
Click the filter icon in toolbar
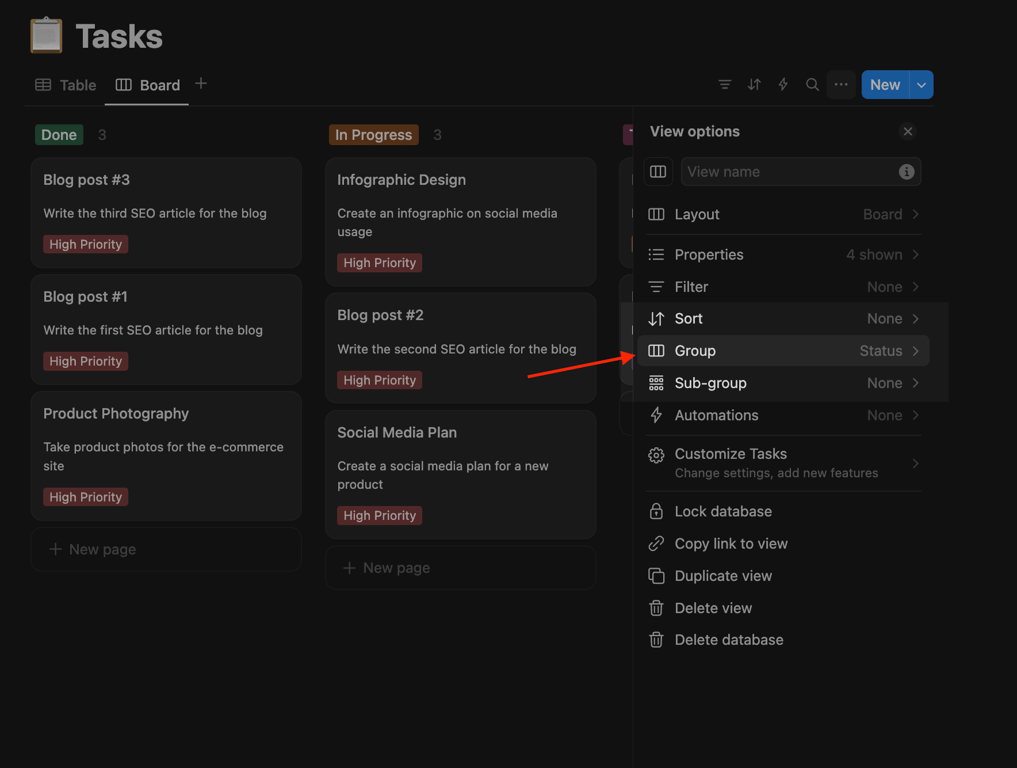[725, 85]
